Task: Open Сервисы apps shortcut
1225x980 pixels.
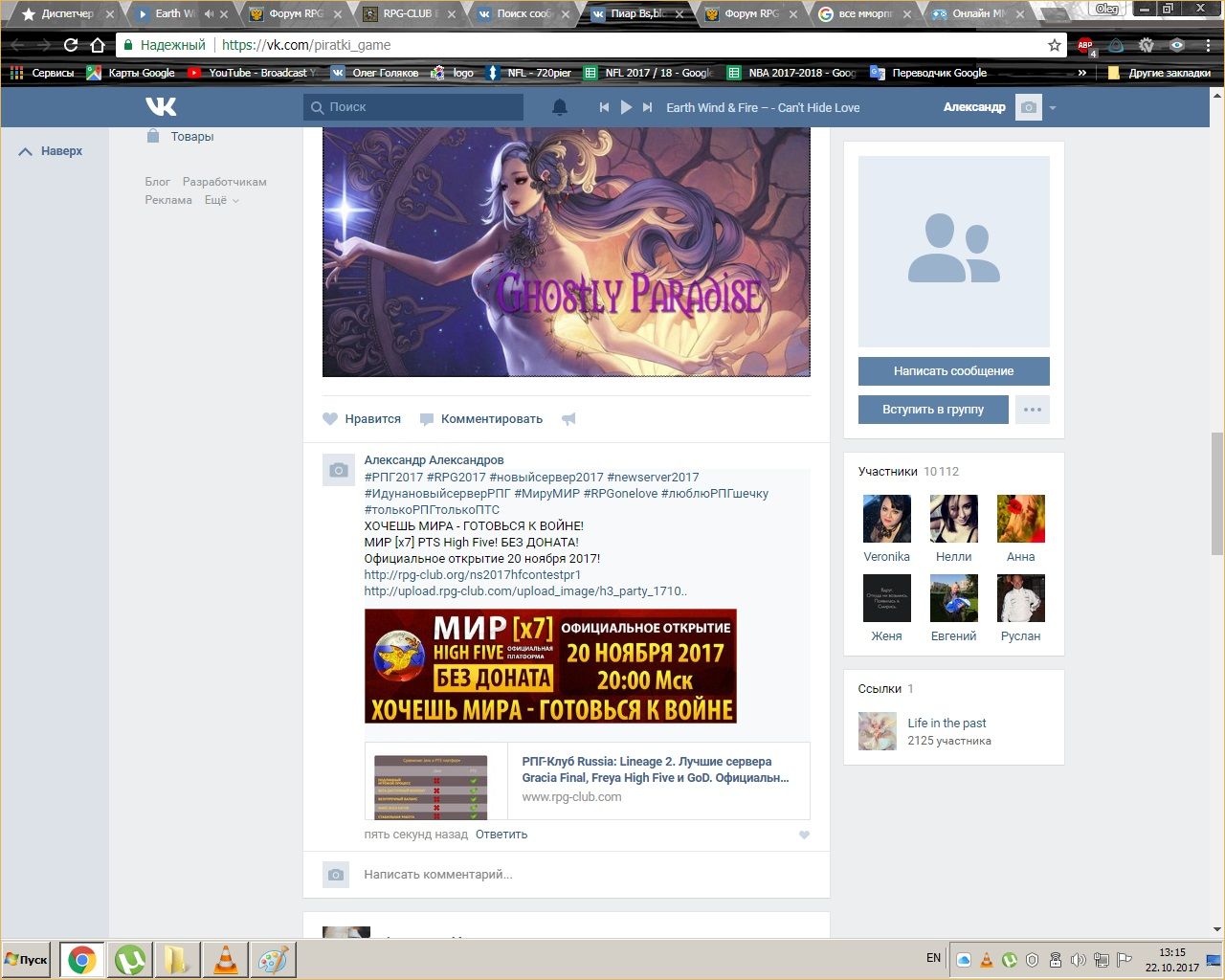Action: [x=42, y=73]
